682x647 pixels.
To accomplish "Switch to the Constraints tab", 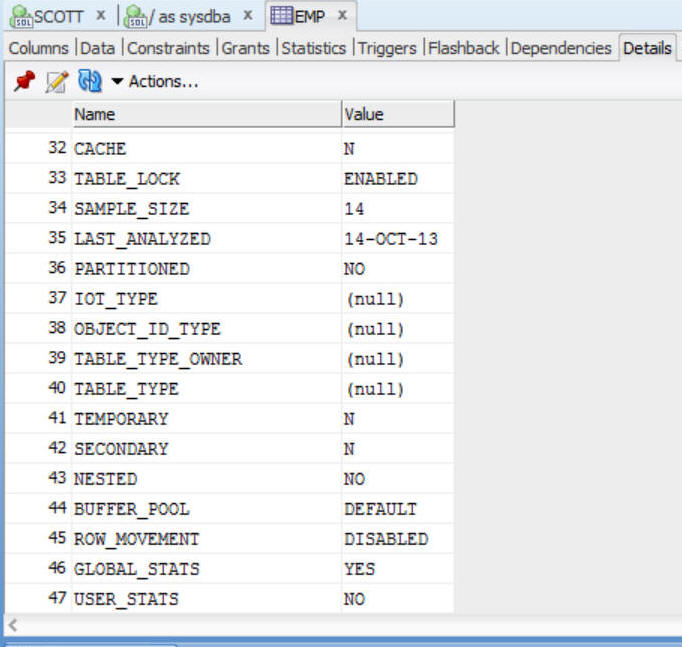I will (x=168, y=48).
